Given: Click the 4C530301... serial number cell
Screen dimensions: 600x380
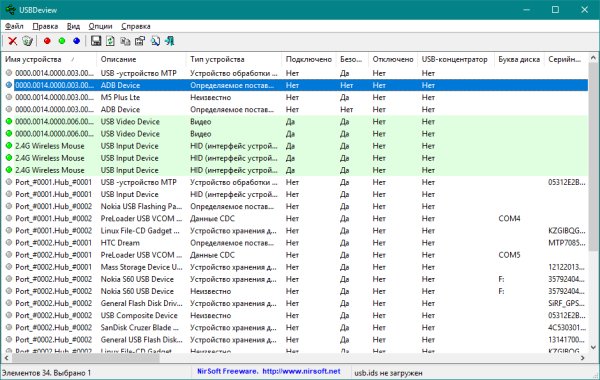Looking at the screenshot, I should point(567,328).
